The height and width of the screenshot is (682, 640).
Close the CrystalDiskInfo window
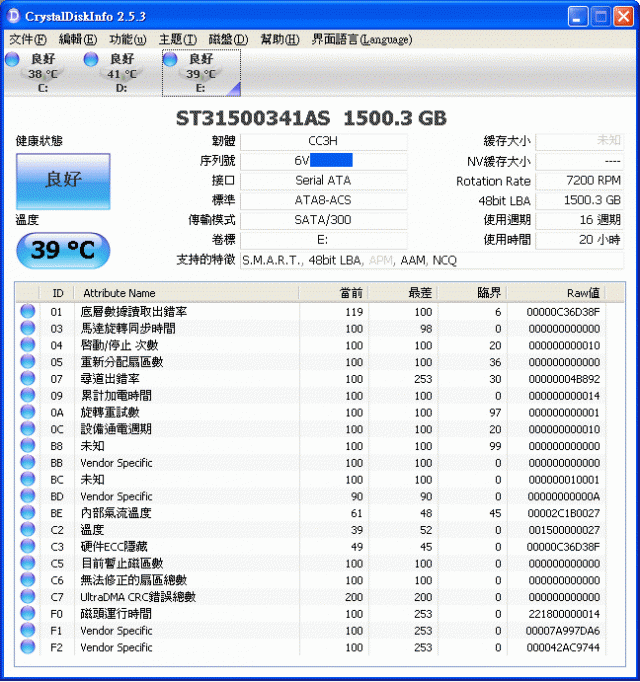point(623,17)
